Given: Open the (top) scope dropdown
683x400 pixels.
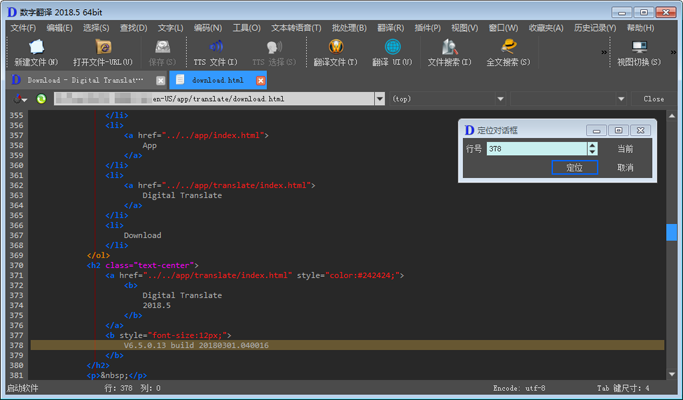Looking at the screenshot, I should (x=500, y=99).
